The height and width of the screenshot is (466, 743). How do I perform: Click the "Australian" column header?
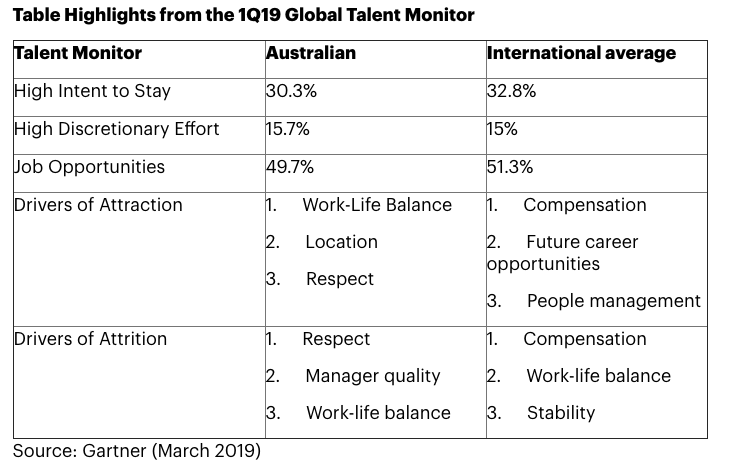[311, 53]
